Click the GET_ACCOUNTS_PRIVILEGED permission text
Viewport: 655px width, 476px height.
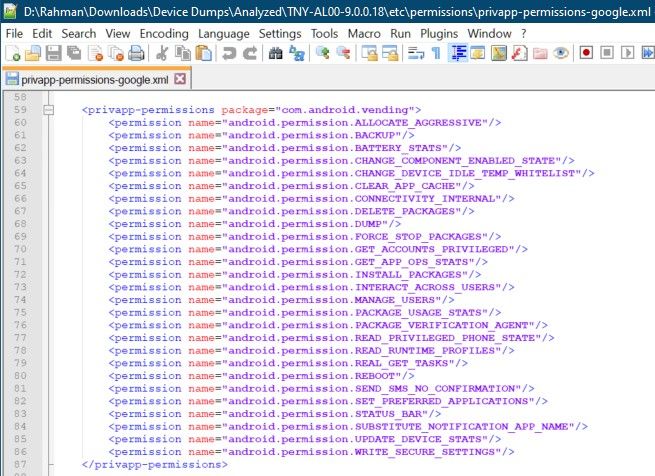(432, 249)
